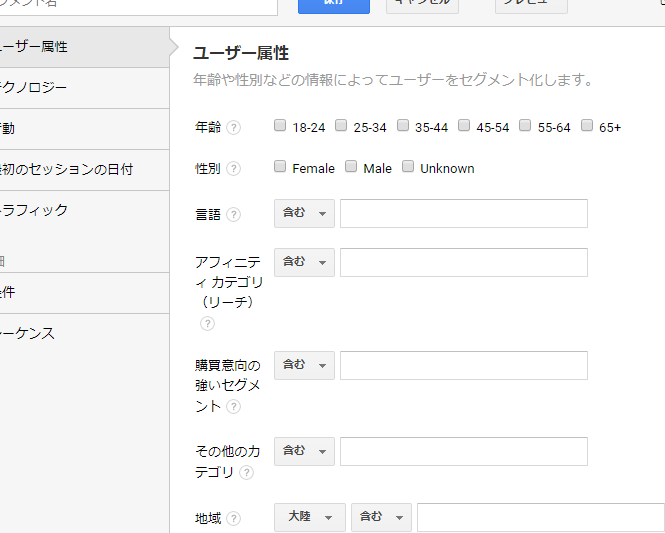Open help icon next to 言語
This screenshot has width=665, height=533.
tap(233, 215)
